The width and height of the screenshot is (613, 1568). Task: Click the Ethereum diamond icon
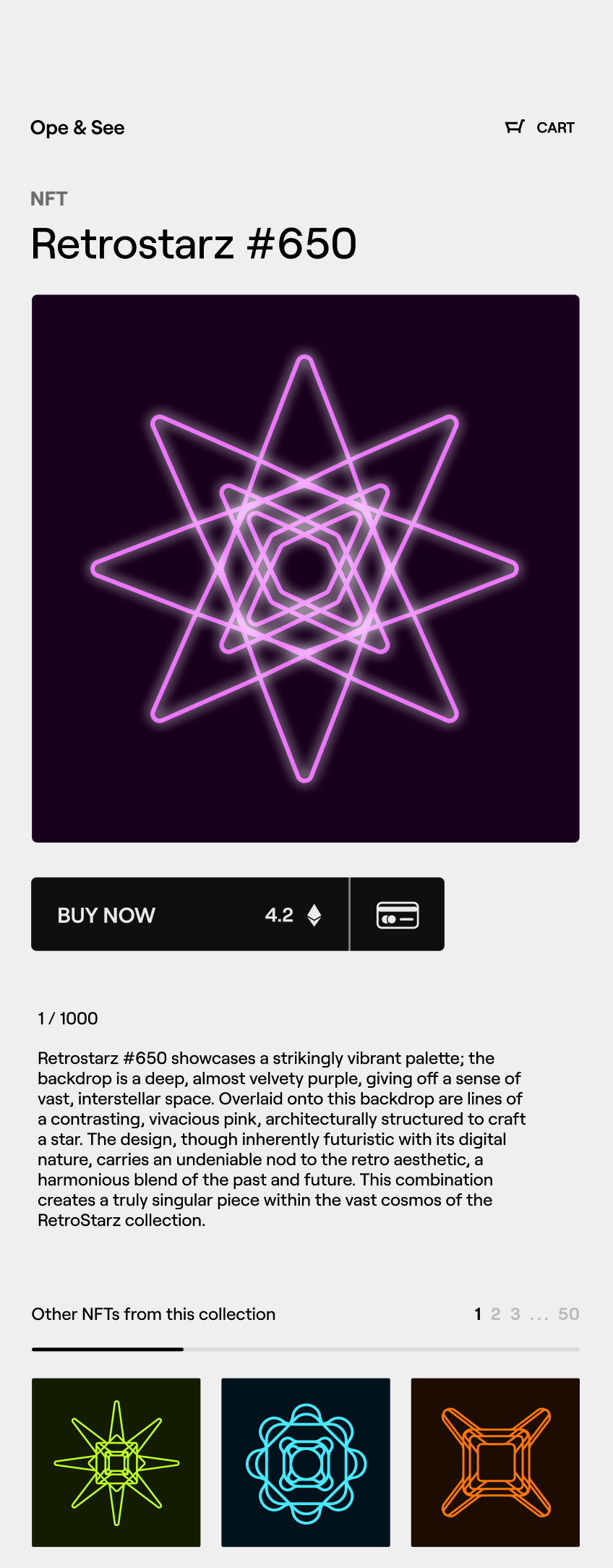click(x=314, y=915)
